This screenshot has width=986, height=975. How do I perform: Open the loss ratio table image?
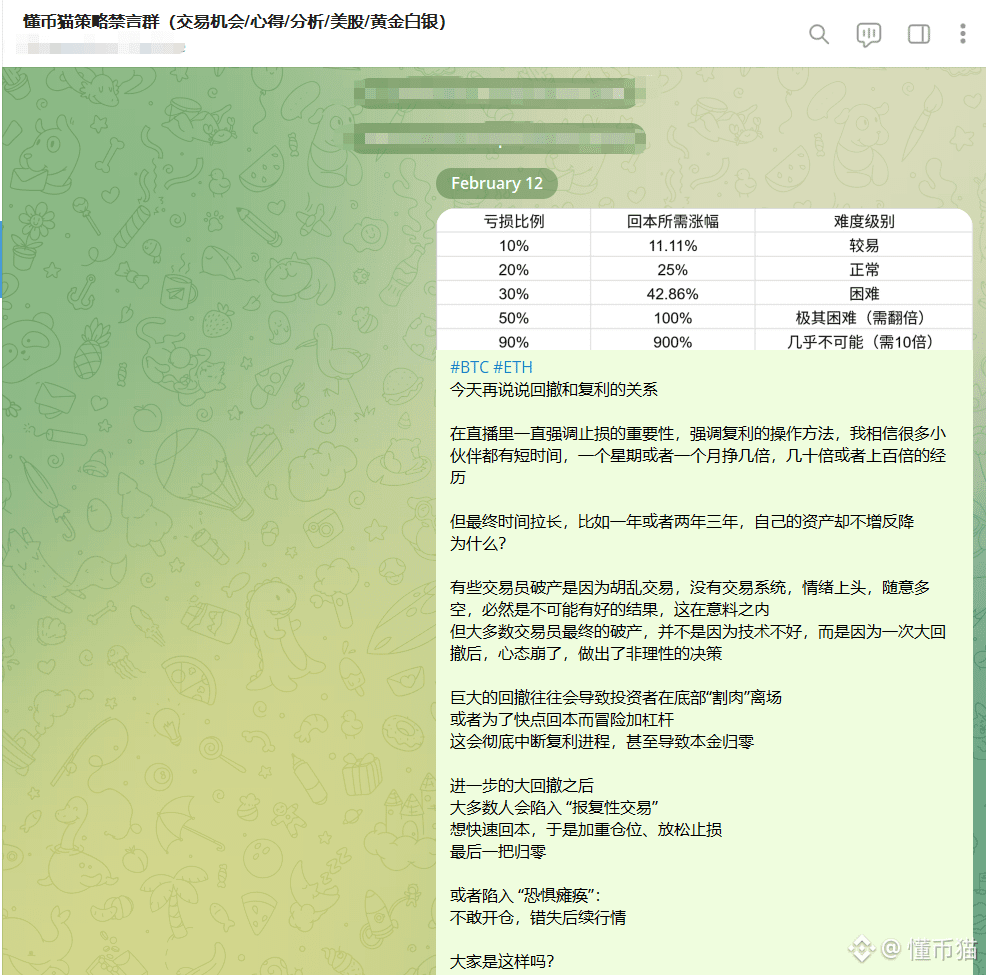click(x=704, y=280)
